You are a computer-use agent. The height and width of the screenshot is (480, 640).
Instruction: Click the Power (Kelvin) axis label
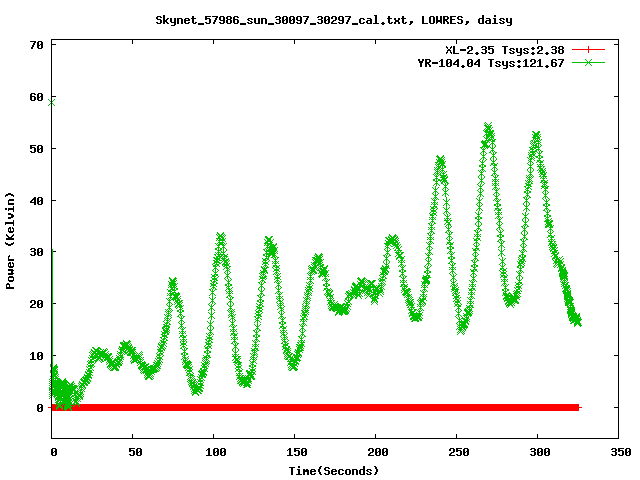(10, 241)
